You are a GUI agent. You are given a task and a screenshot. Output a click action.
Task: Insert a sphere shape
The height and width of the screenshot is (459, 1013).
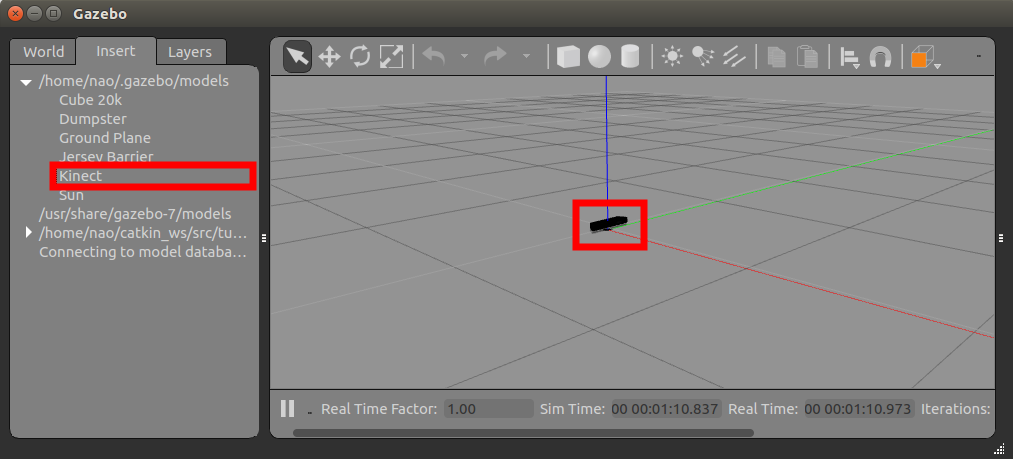[600, 57]
